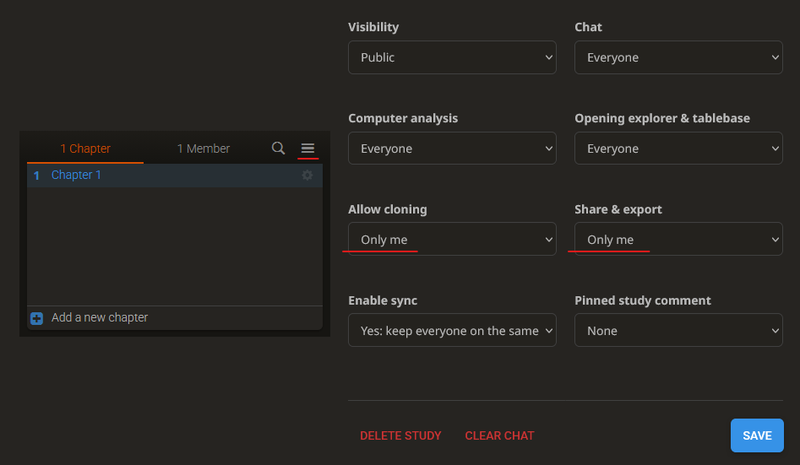Viewport: 800px width, 465px height.
Task: Click the search icon in the chapter panel
Action: tap(279, 148)
